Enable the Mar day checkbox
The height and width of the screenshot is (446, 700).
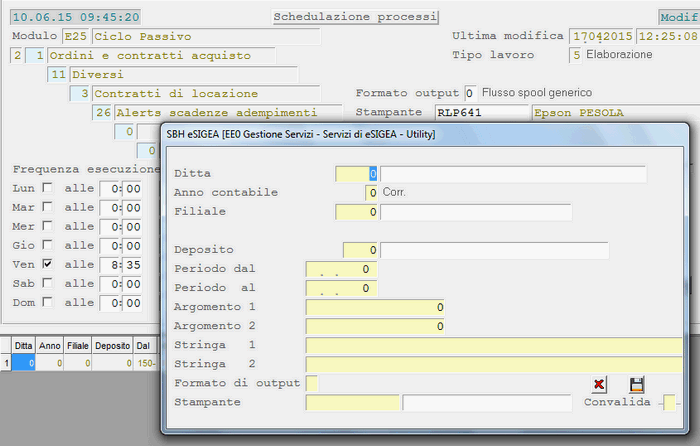pos(47,207)
